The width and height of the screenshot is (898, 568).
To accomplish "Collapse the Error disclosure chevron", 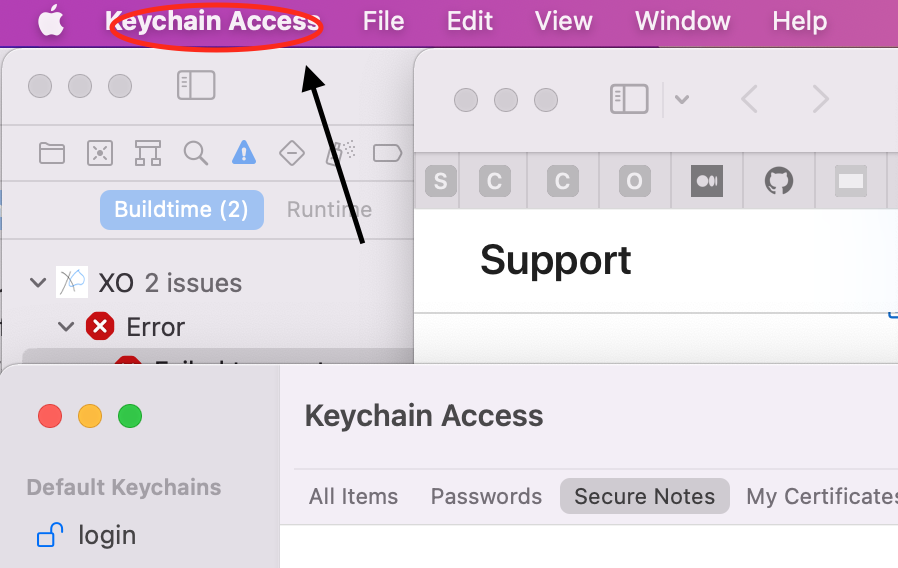I will pyautogui.click(x=66, y=327).
